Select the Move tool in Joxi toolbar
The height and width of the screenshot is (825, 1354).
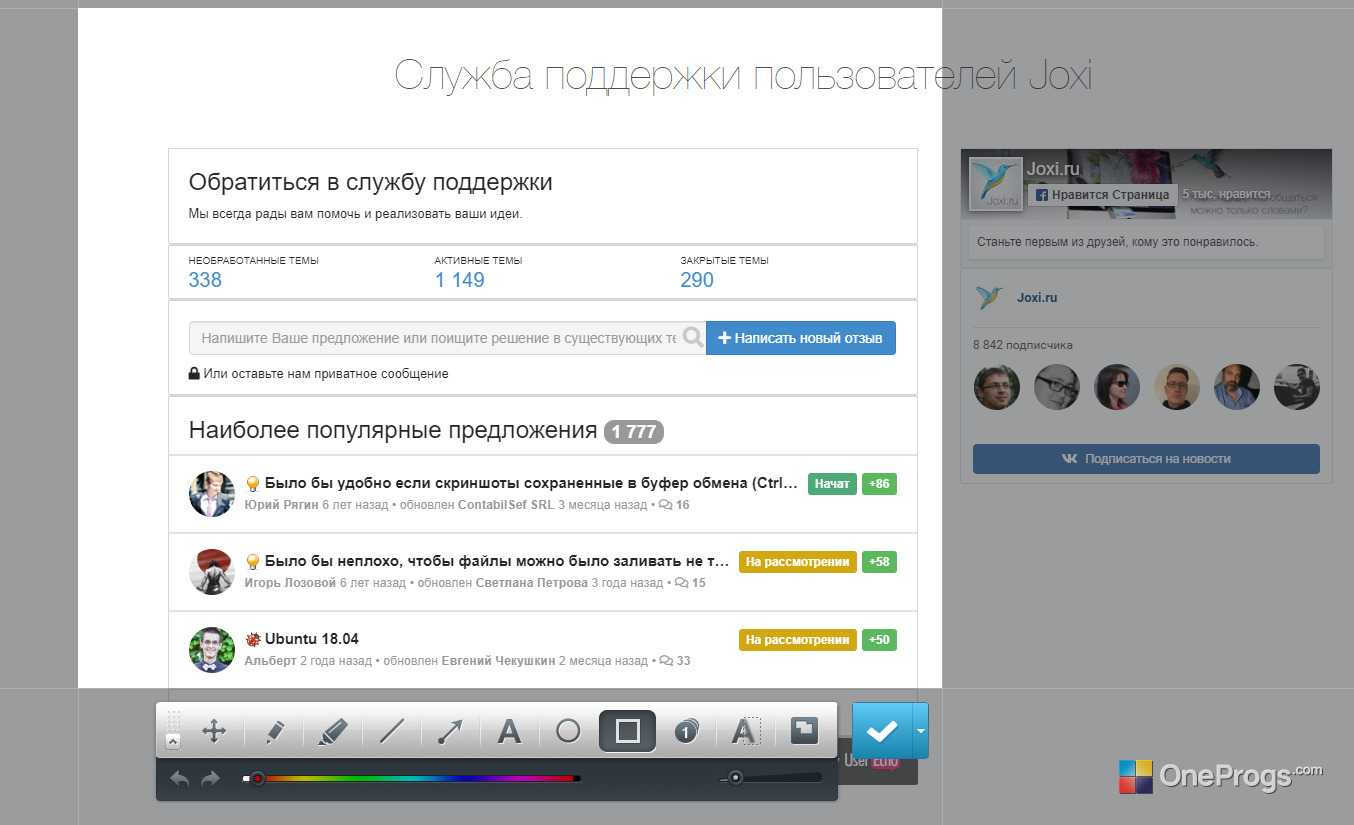coord(213,731)
